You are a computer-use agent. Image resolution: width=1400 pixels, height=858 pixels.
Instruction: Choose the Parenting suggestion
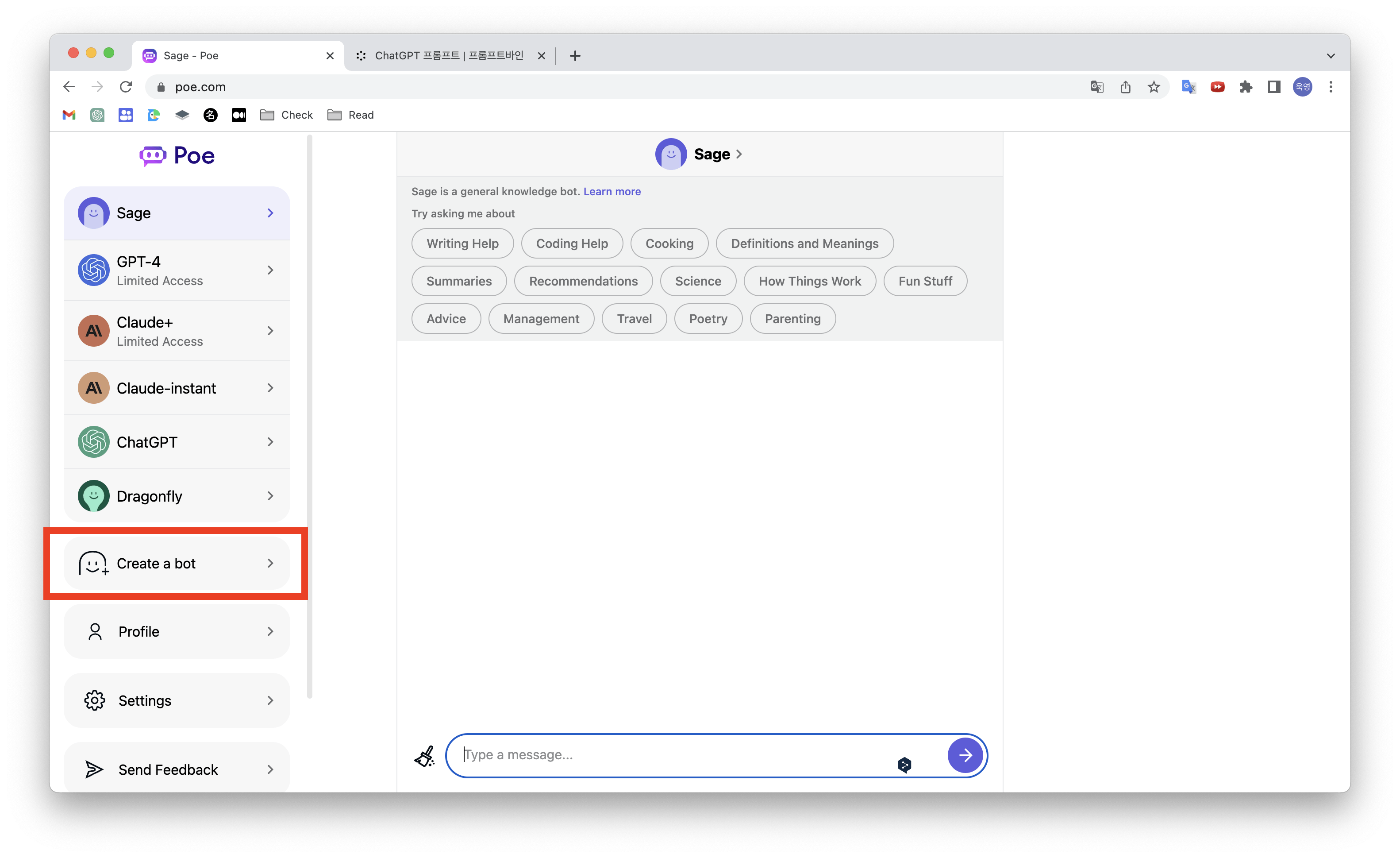pos(792,318)
